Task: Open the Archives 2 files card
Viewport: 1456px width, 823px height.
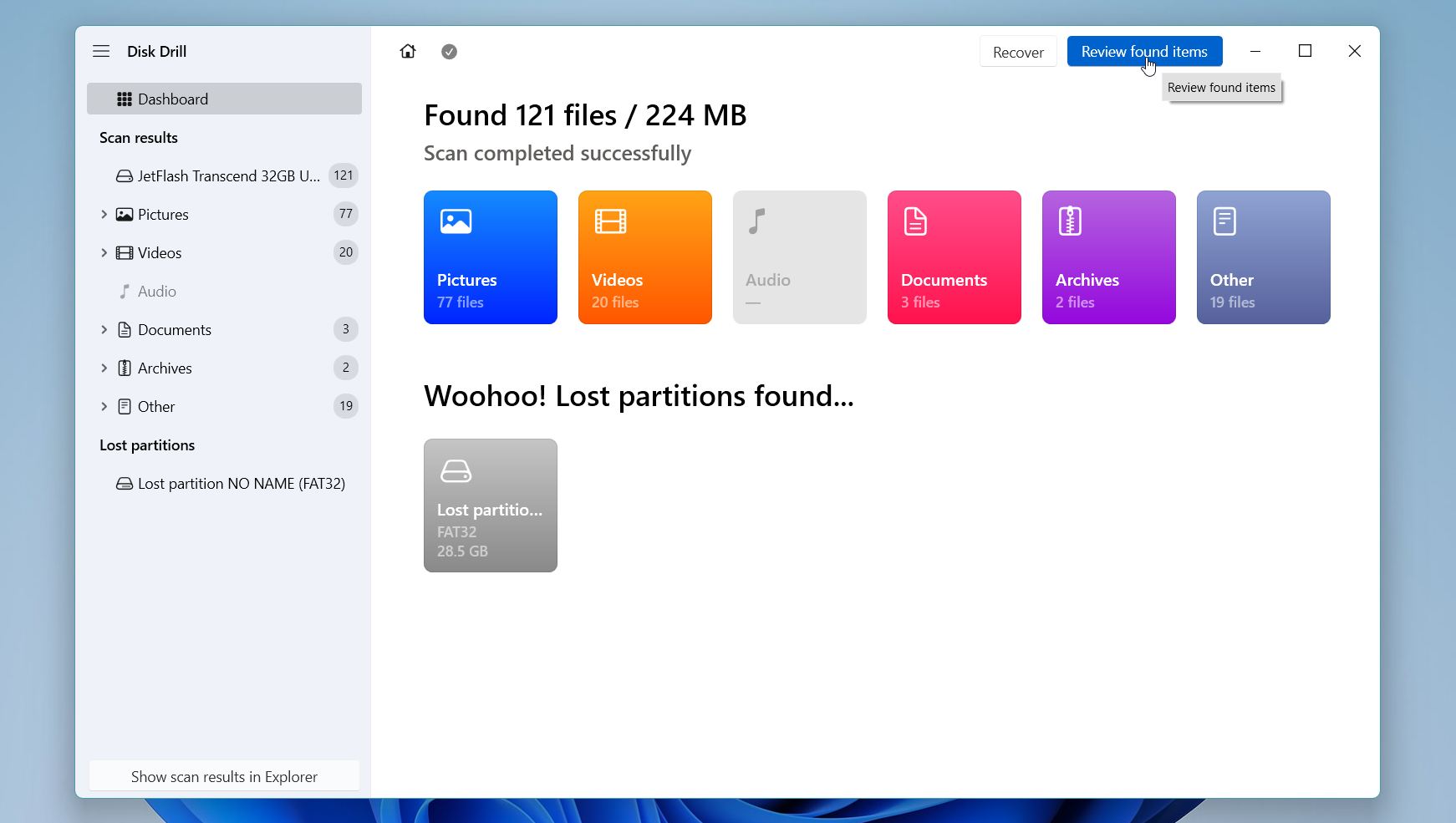Action: point(1109,257)
